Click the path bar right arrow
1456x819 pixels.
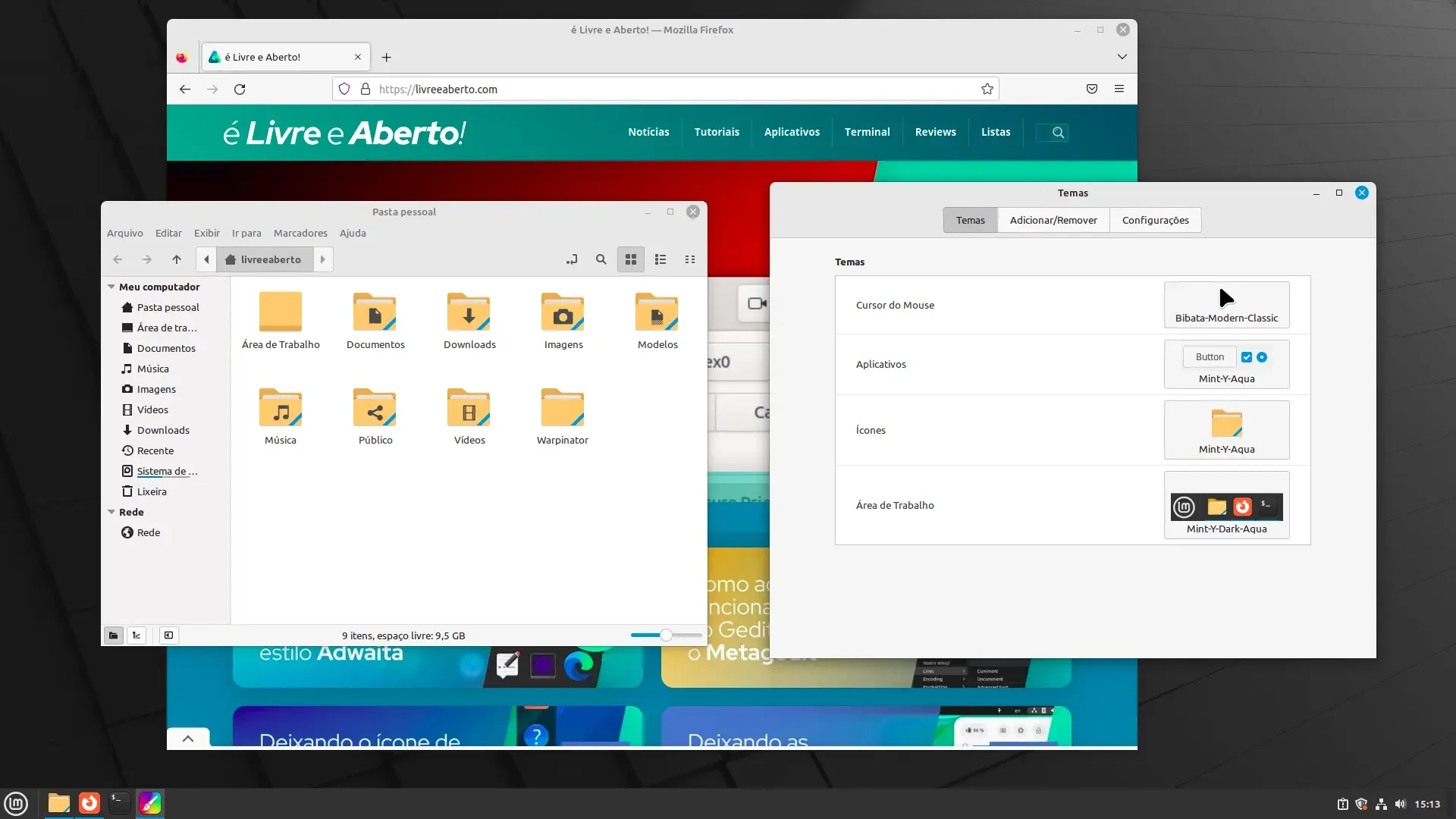click(x=323, y=259)
